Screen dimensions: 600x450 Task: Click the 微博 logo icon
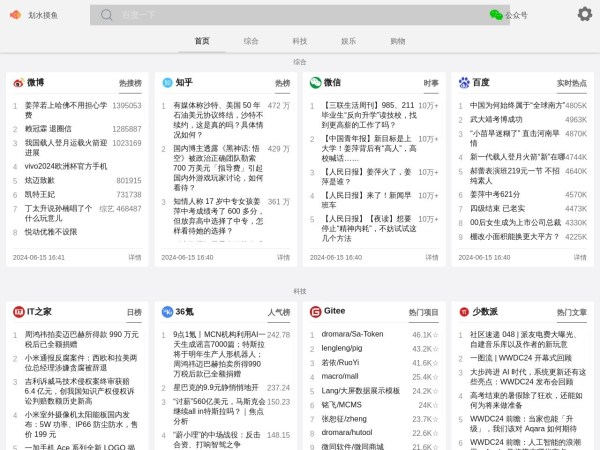tap(18, 83)
